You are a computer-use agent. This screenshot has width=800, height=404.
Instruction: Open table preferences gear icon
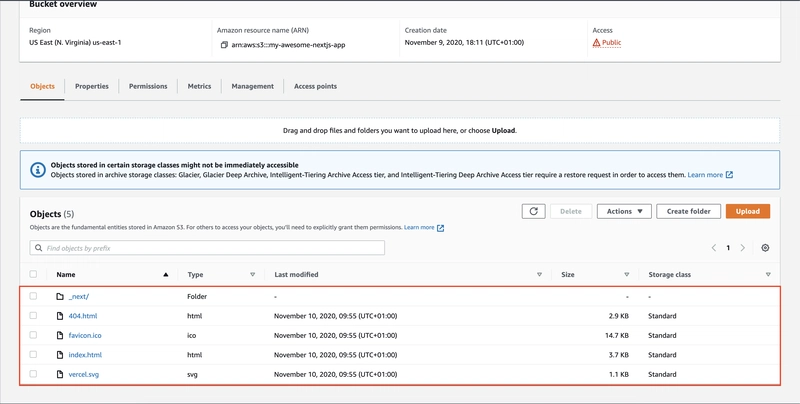tap(765, 248)
